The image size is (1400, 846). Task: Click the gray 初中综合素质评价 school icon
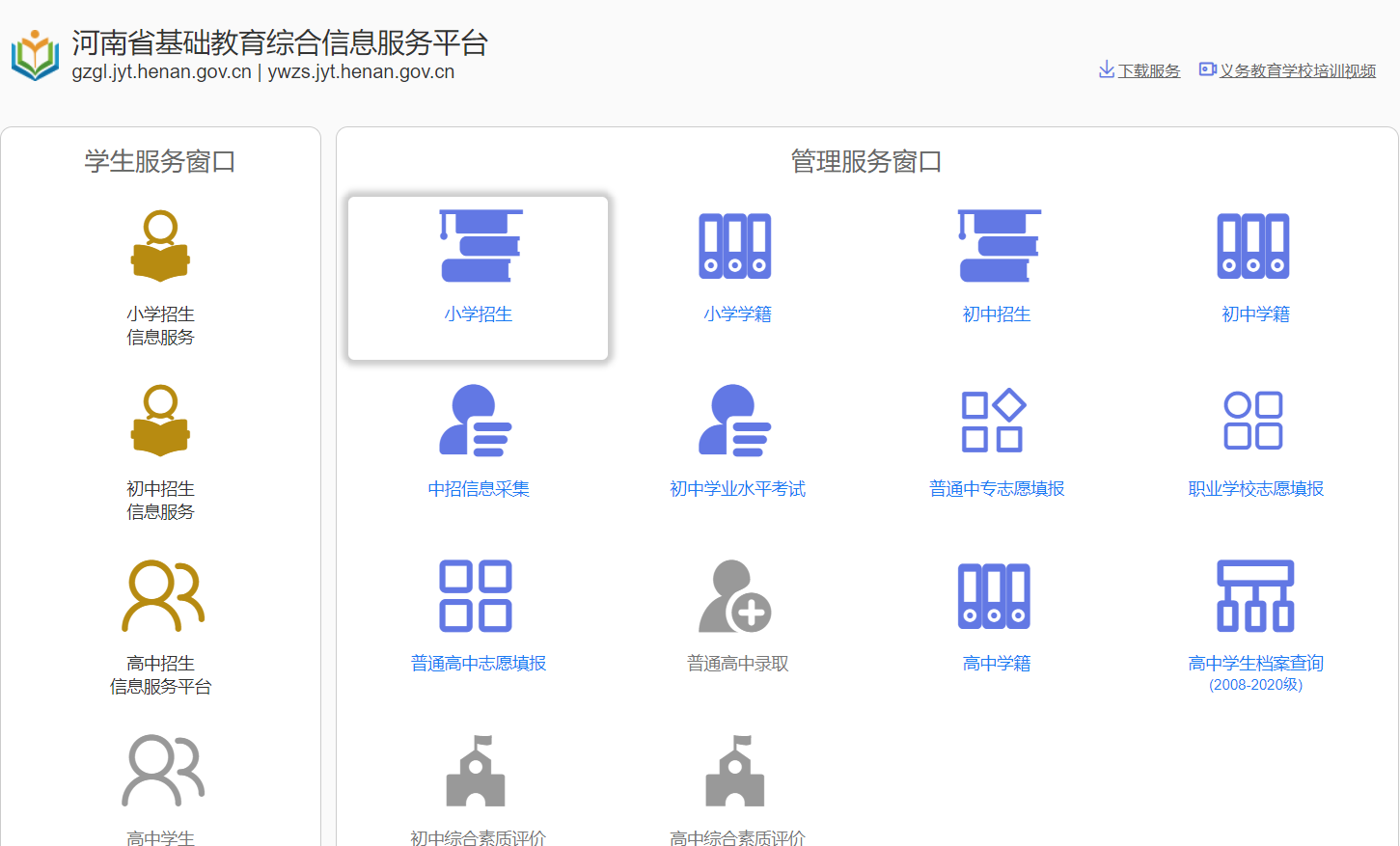477,771
